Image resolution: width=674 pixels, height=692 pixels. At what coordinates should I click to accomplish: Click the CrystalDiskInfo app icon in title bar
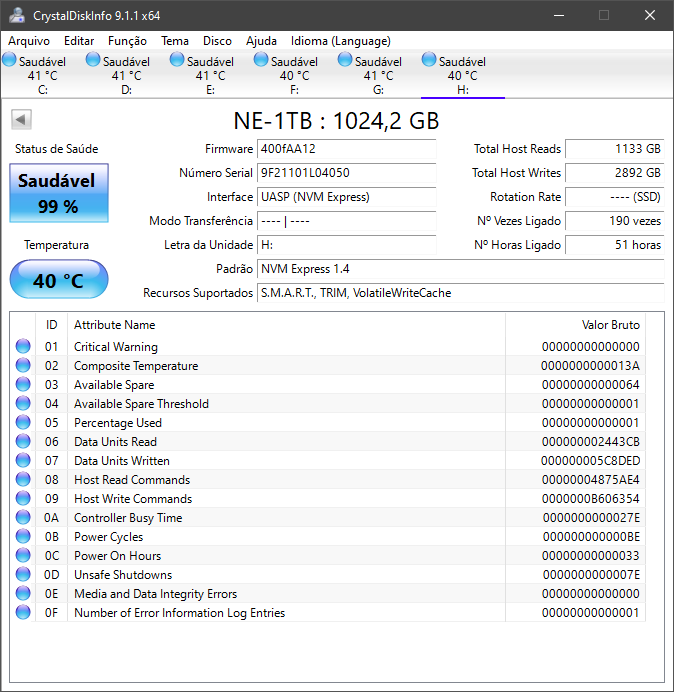(17, 15)
